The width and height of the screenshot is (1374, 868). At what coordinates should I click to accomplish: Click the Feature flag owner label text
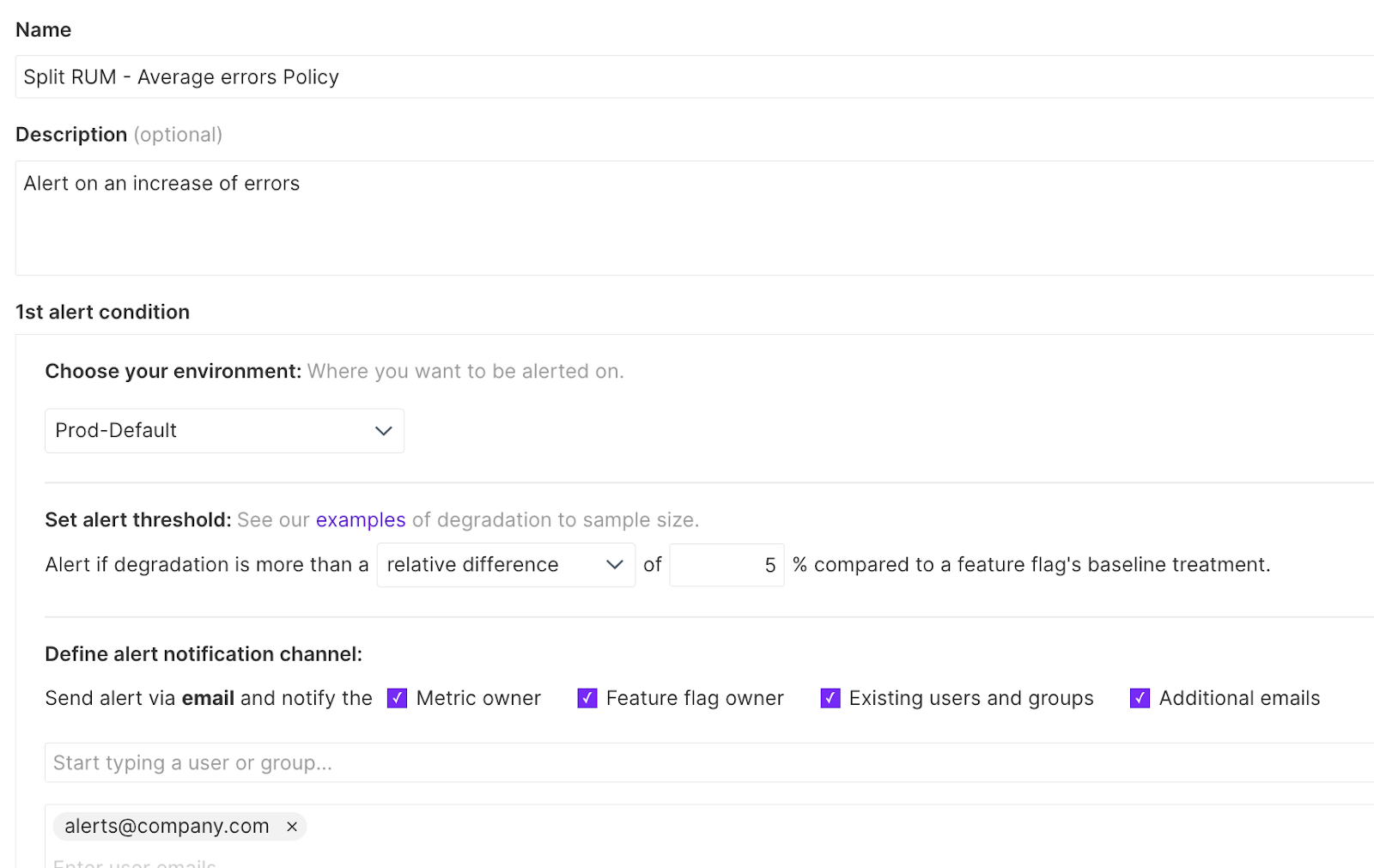pos(695,698)
